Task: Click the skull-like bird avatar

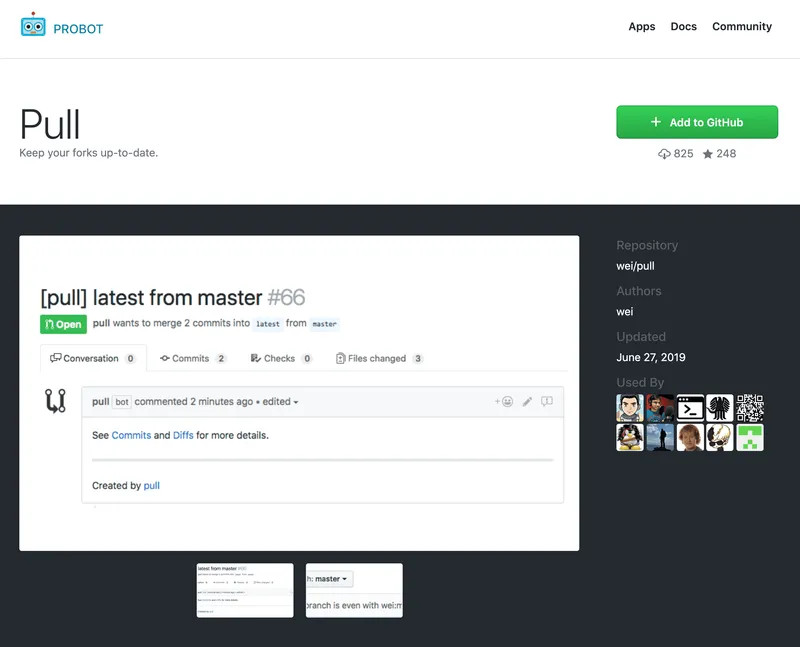Action: (x=720, y=437)
